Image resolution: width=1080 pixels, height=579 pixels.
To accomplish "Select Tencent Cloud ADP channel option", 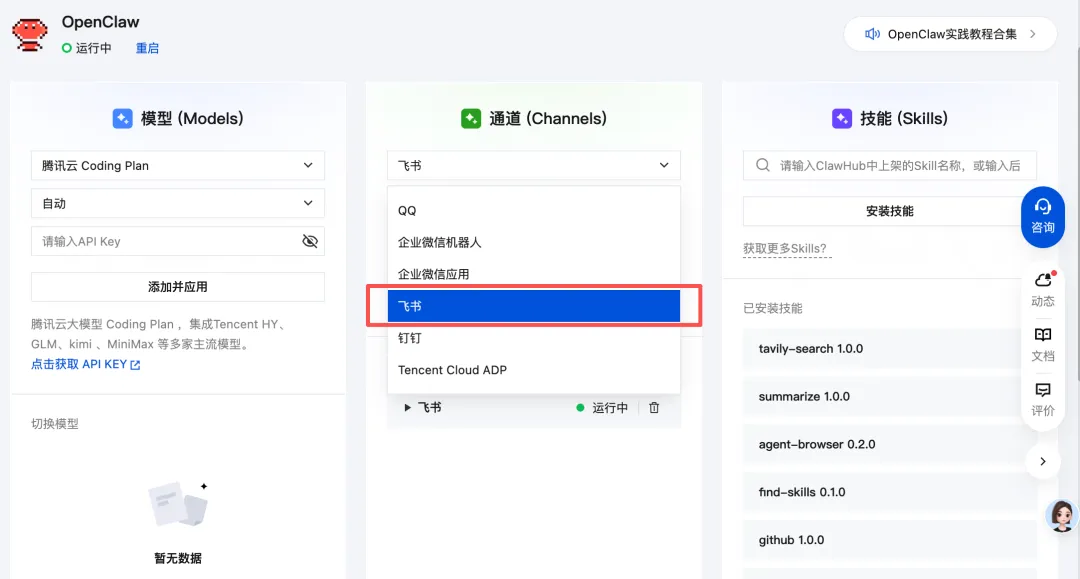I will click(x=534, y=370).
